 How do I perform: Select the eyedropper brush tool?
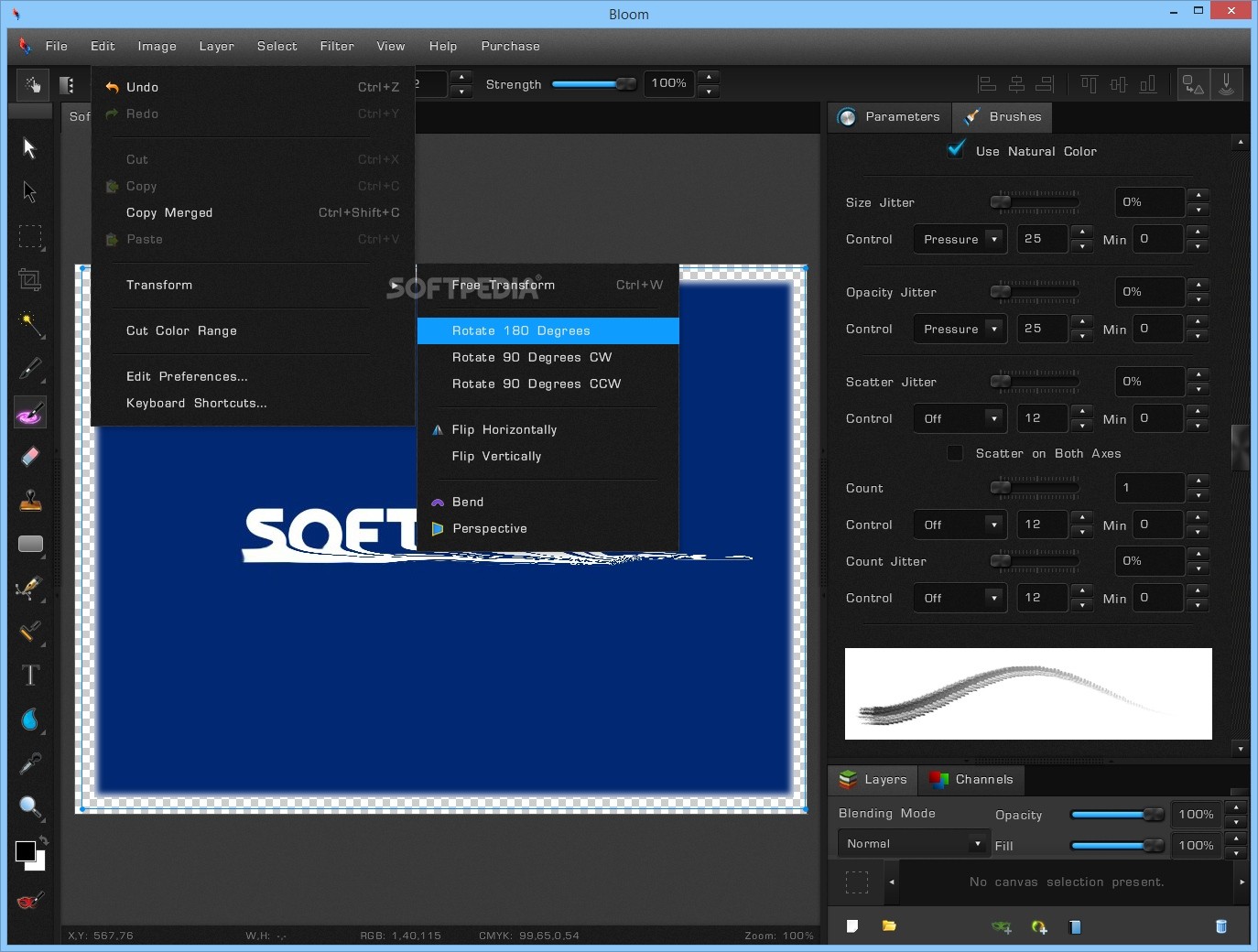point(30,369)
